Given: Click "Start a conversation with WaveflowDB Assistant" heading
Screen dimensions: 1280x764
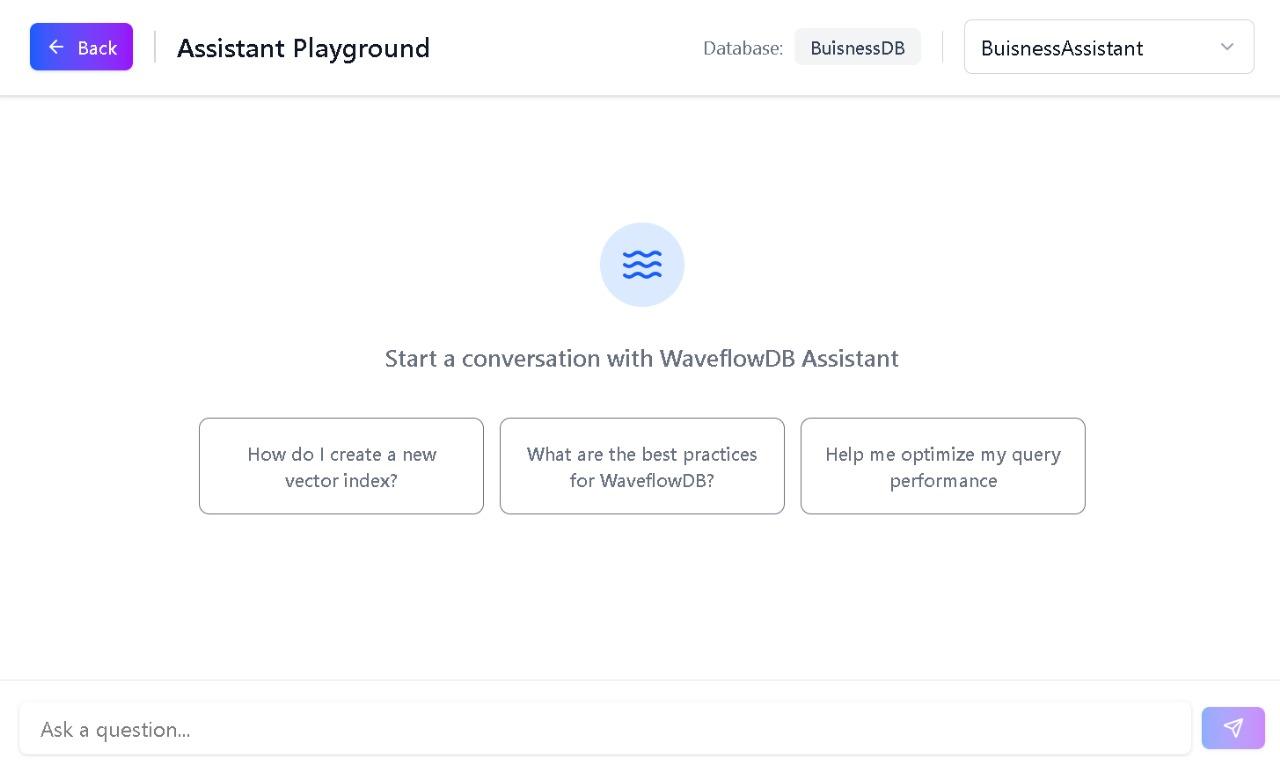Looking at the screenshot, I should point(641,358).
